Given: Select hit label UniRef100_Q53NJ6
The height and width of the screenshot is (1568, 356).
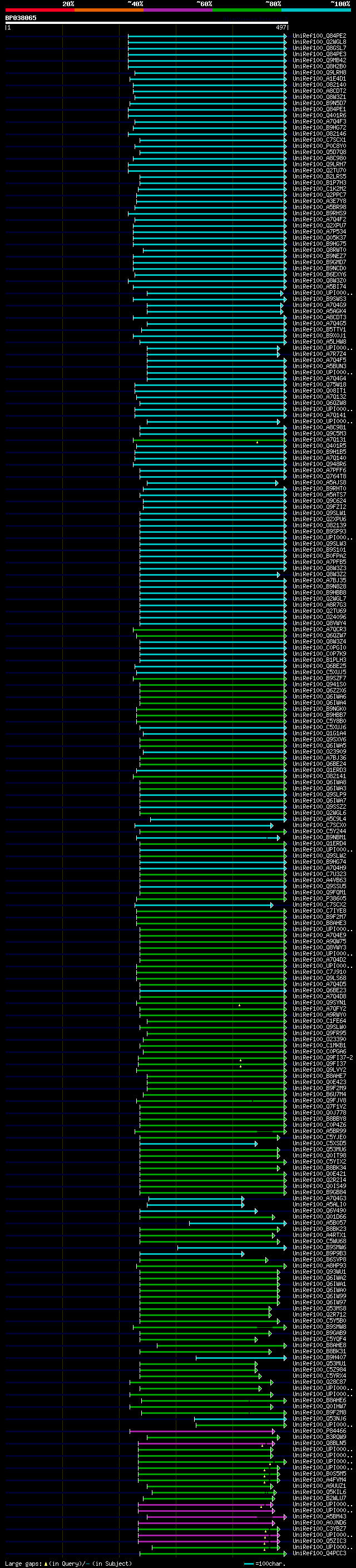Looking at the screenshot, I should tap(319, 1418).
